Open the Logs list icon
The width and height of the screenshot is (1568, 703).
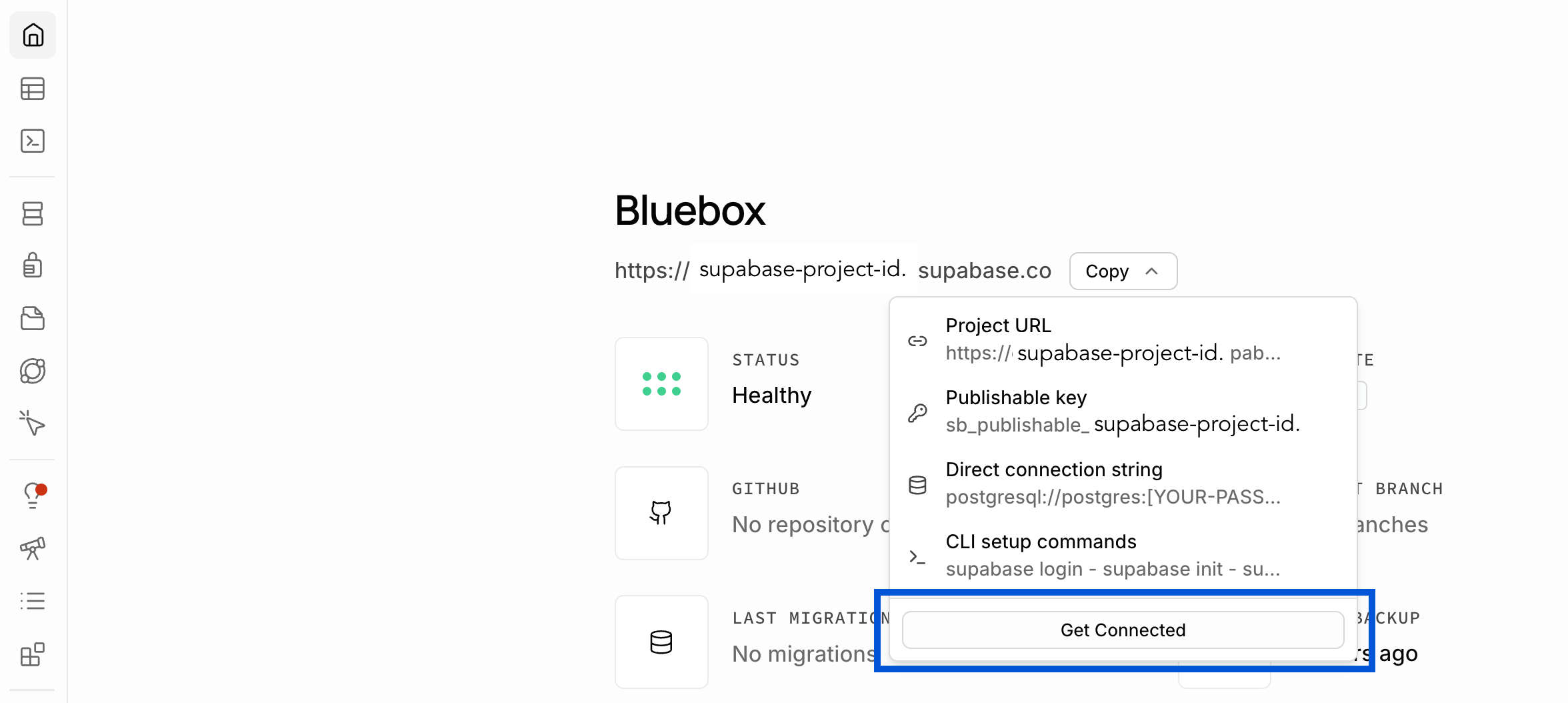pyautogui.click(x=33, y=601)
